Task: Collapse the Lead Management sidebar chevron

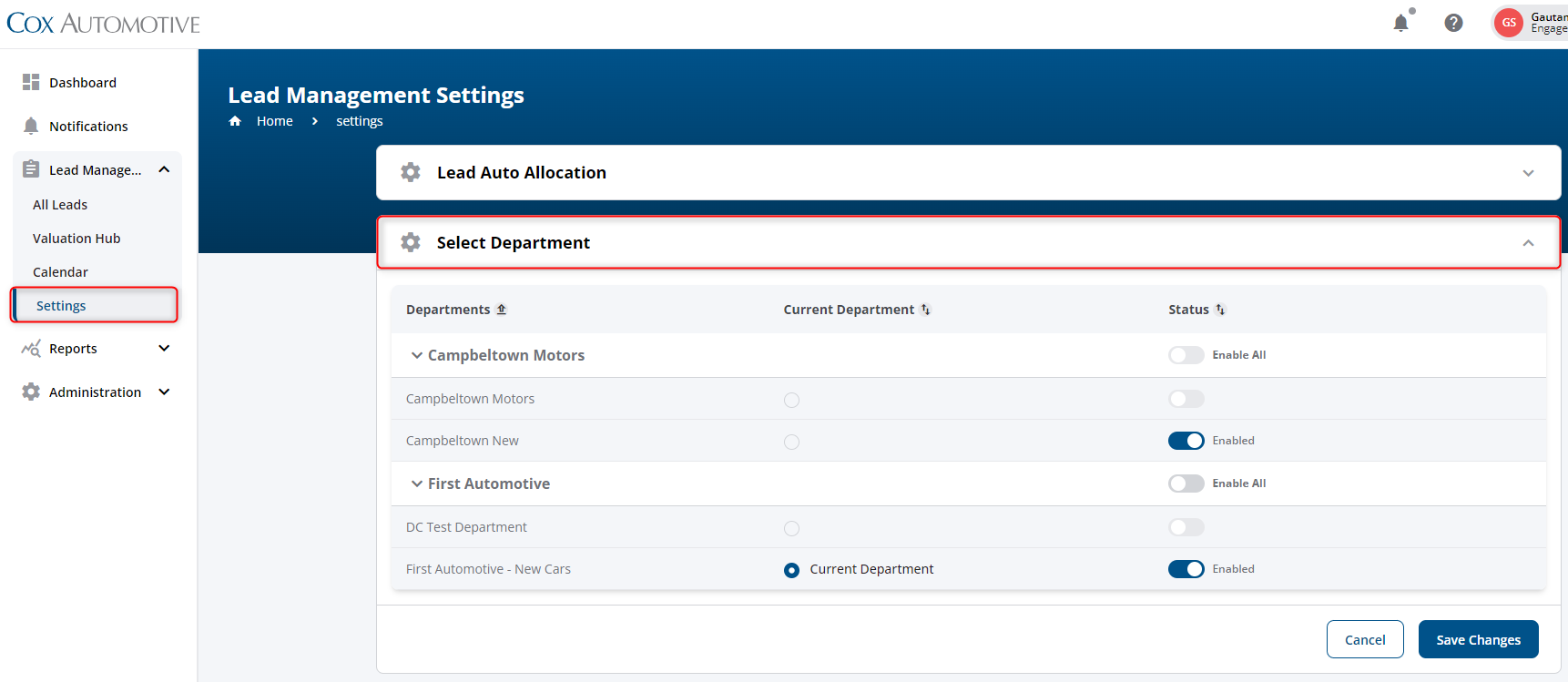Action: (x=164, y=169)
